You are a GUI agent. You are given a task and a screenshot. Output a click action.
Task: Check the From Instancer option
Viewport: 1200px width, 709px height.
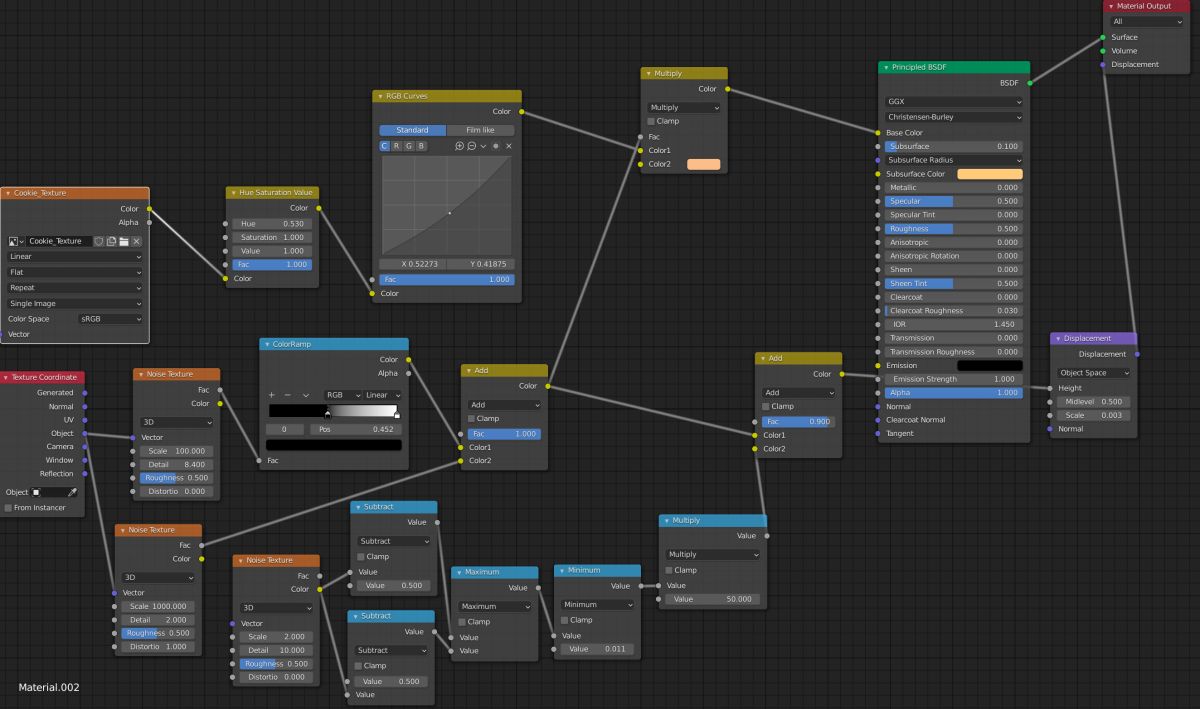(8, 508)
